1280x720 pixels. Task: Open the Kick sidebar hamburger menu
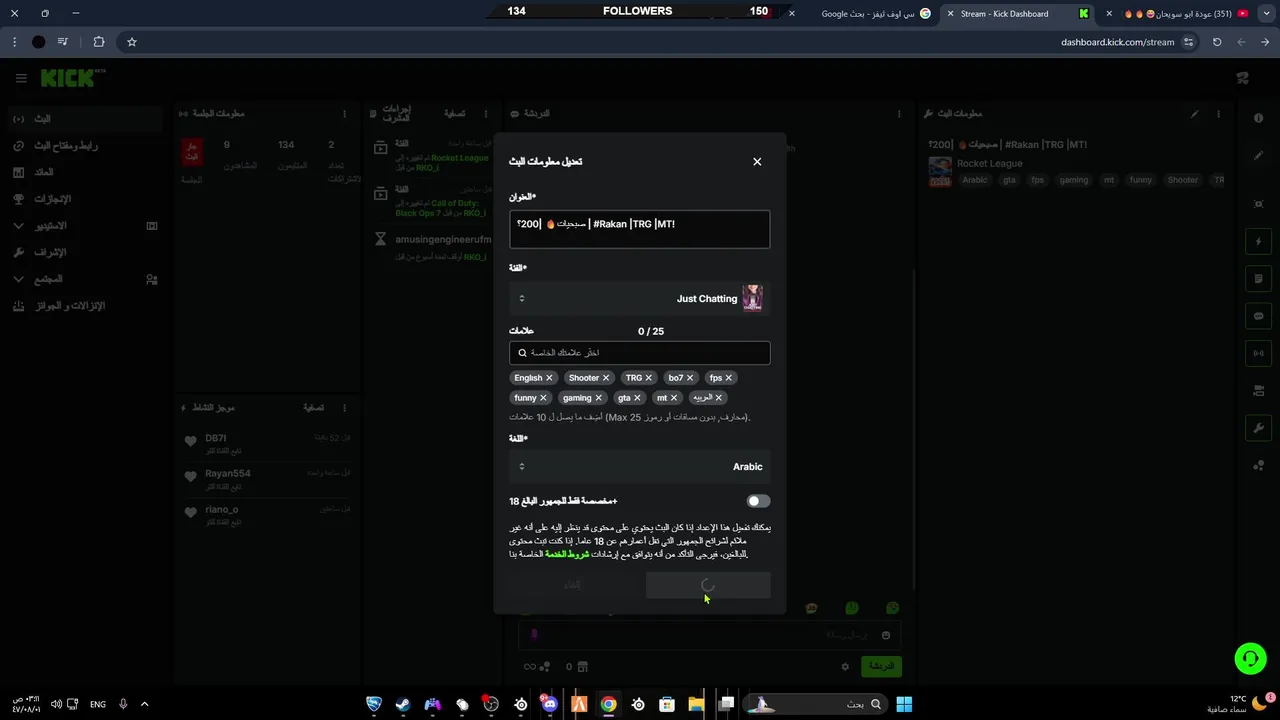point(21,78)
